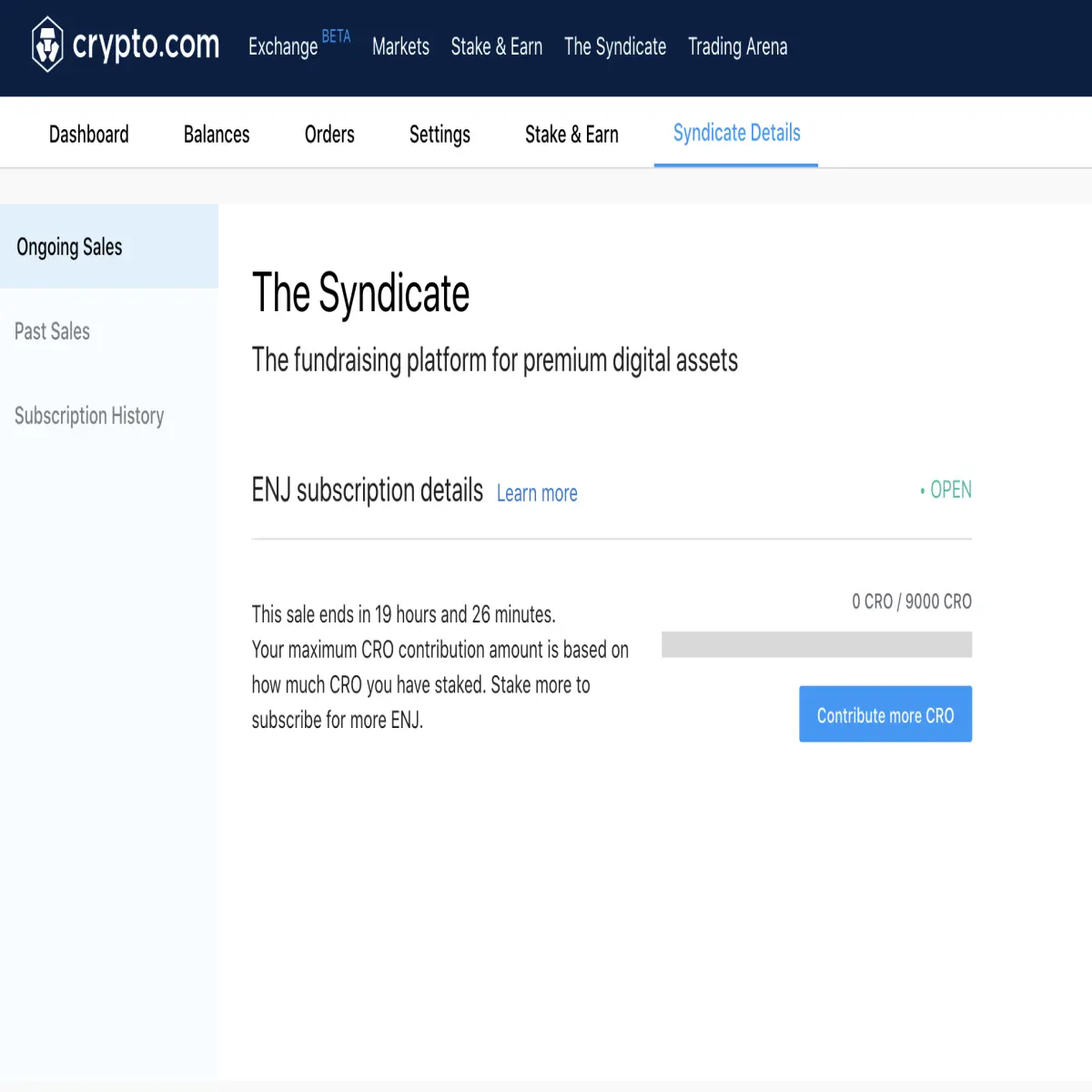Open the Orders tab

point(329,135)
